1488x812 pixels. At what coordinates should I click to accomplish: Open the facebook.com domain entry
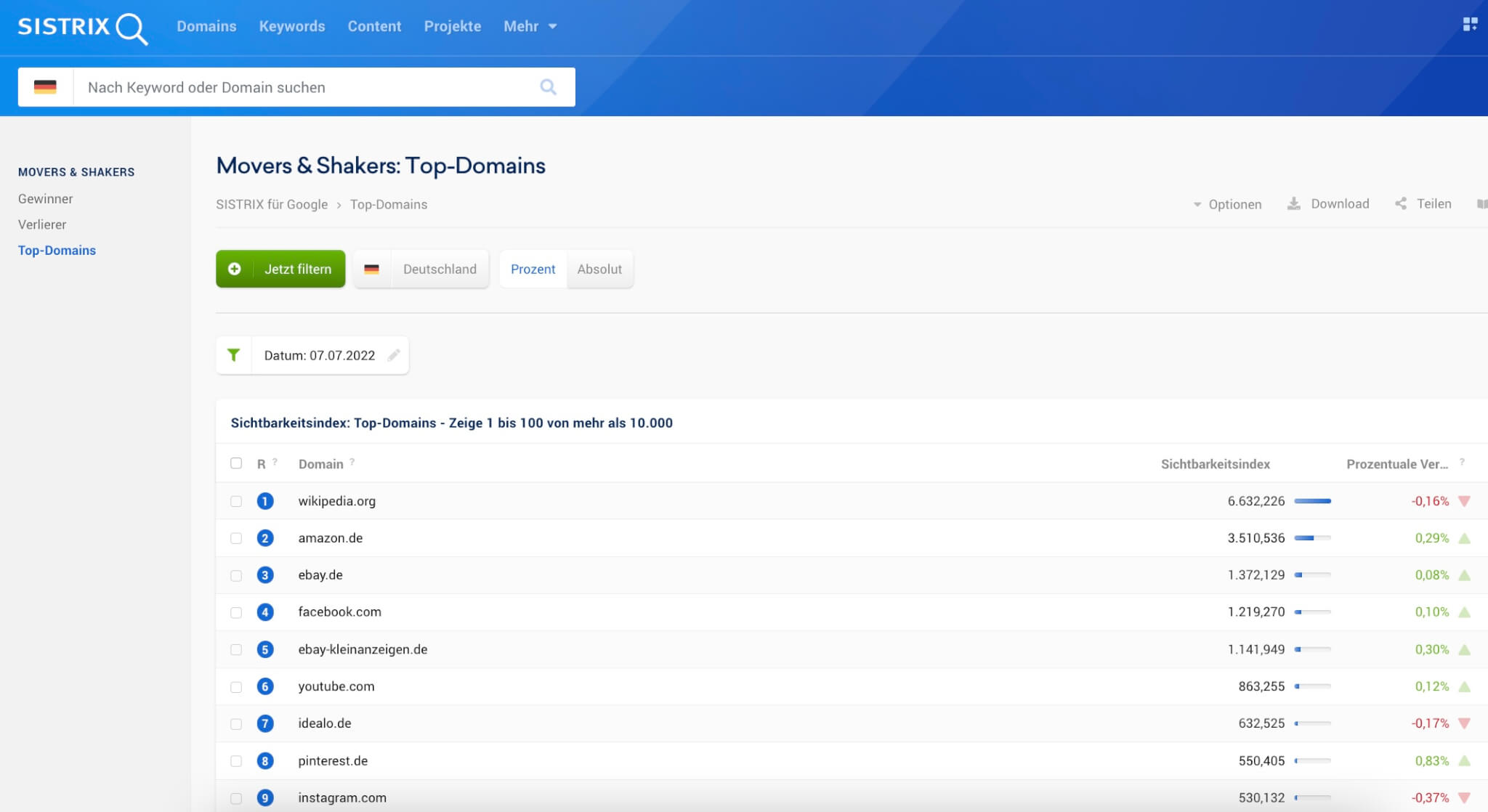tap(339, 612)
